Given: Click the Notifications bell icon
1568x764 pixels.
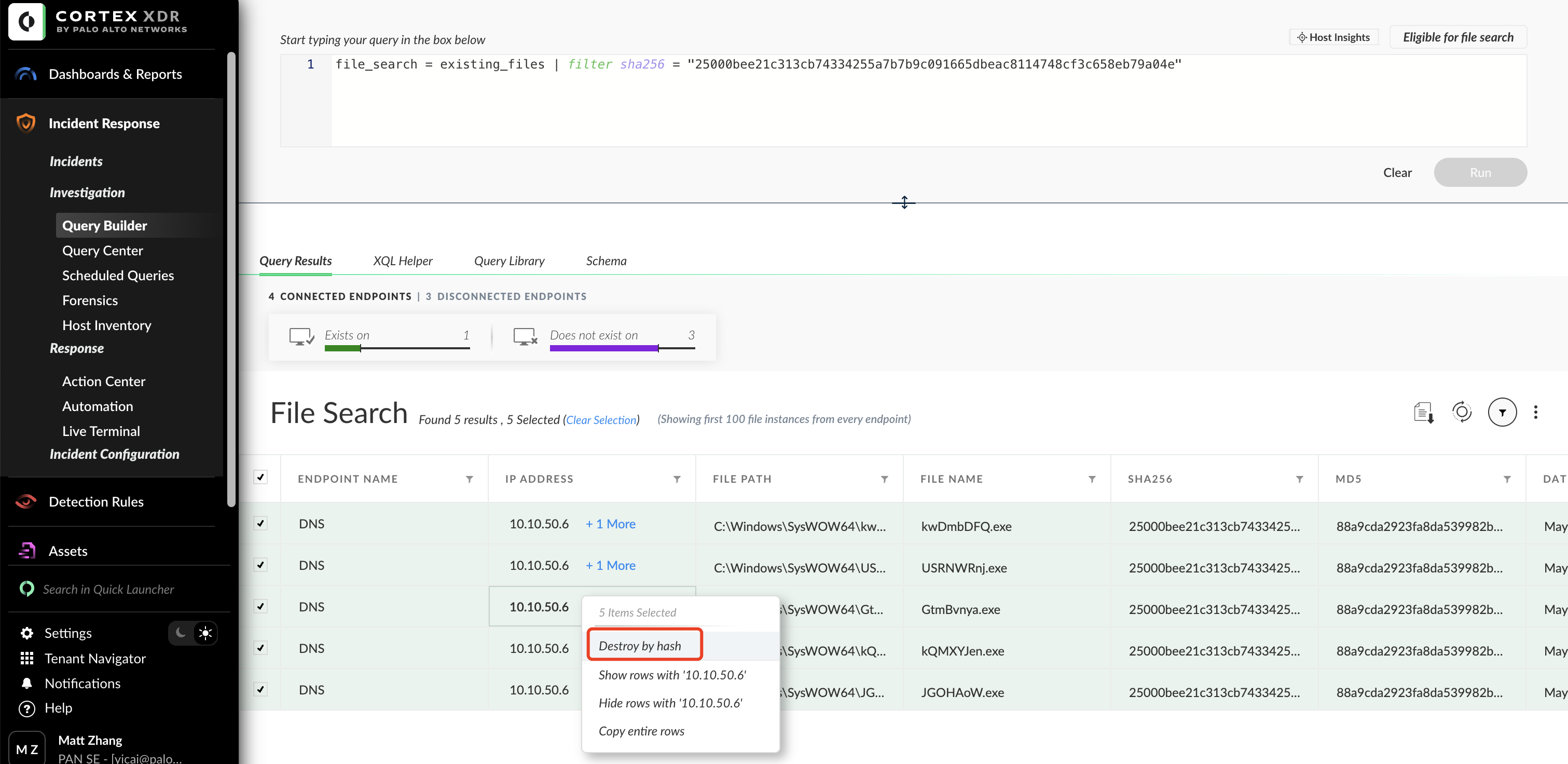Looking at the screenshot, I should (x=27, y=684).
